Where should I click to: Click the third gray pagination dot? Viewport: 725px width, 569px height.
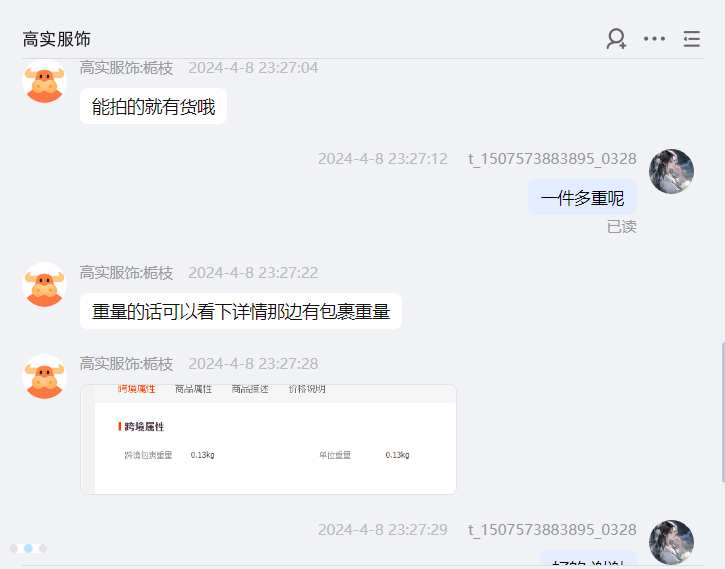[x=43, y=548]
